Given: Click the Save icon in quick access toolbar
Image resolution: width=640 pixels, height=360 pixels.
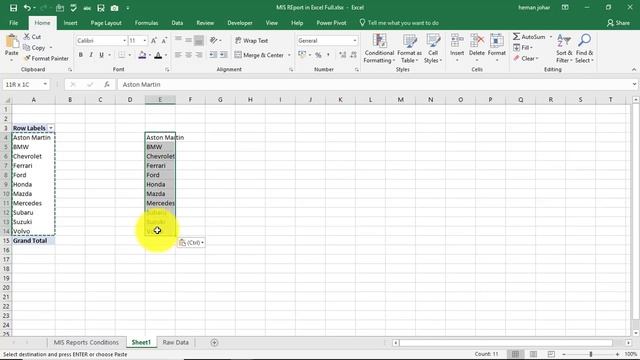Looking at the screenshot, I should coord(13,8).
